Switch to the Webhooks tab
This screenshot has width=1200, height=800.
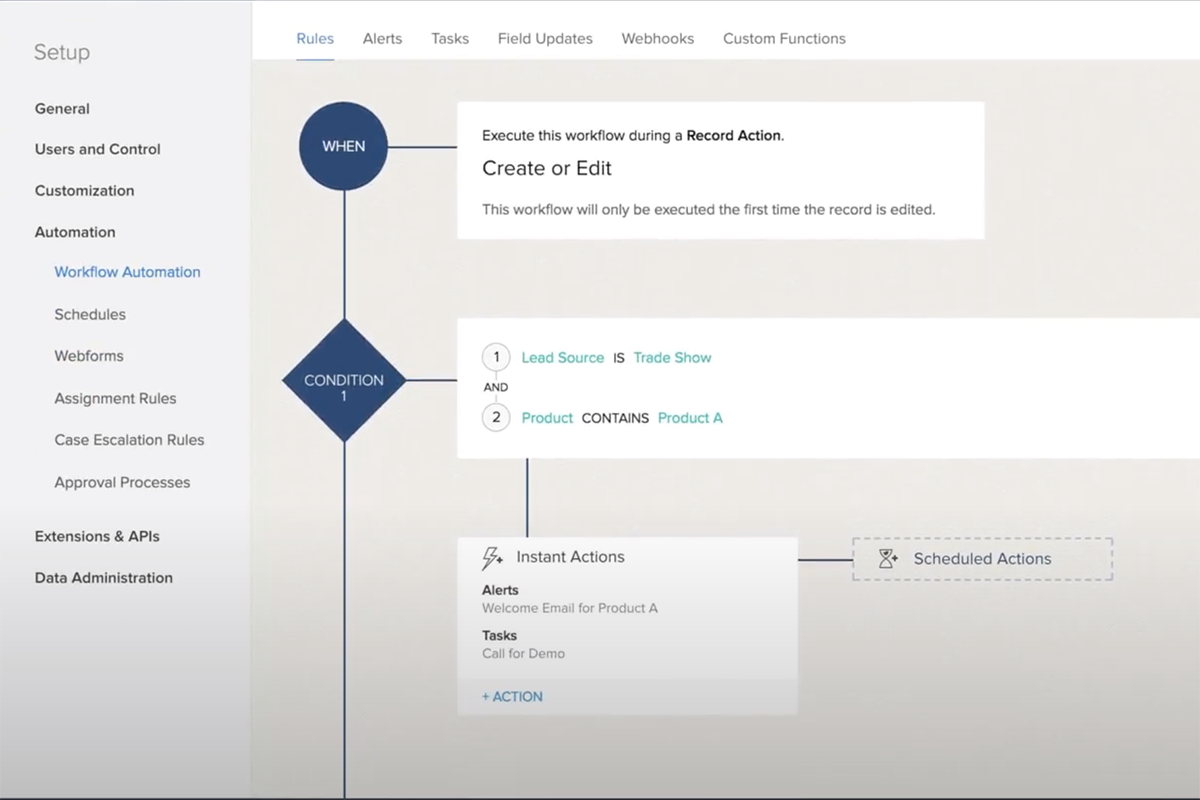click(657, 38)
